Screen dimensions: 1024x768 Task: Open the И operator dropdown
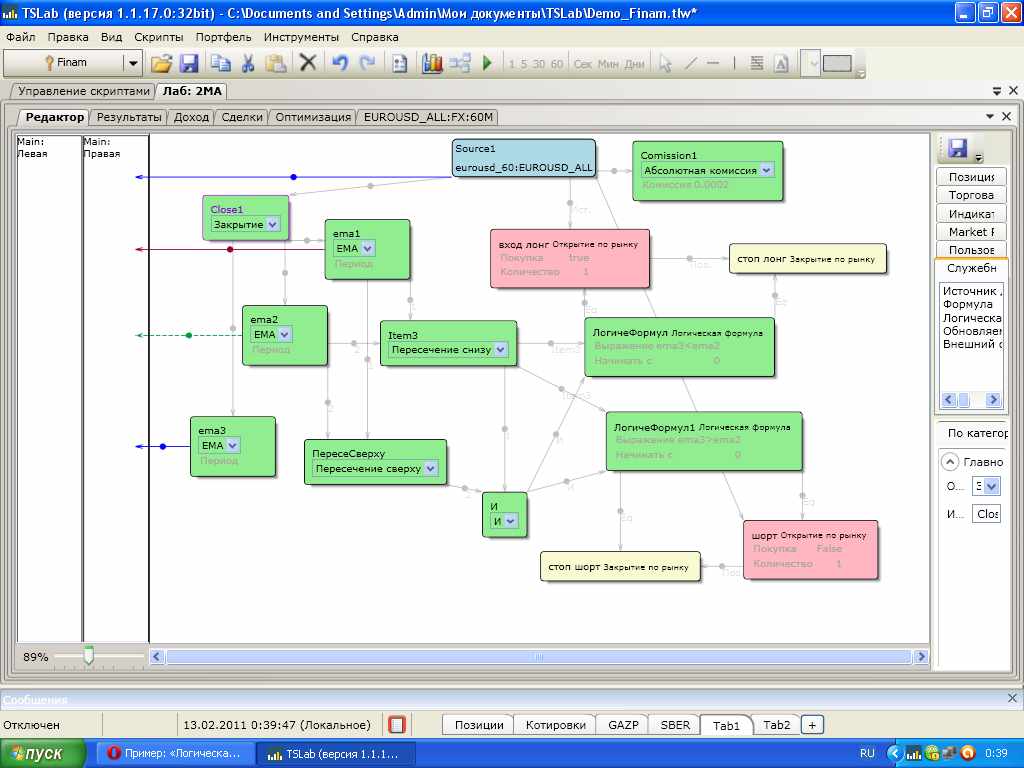coord(511,521)
